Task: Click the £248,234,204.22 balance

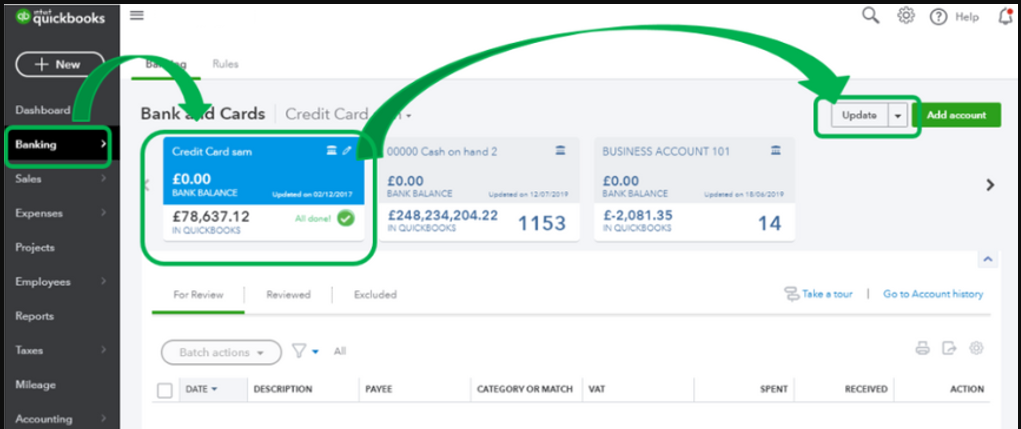Action: (443, 215)
